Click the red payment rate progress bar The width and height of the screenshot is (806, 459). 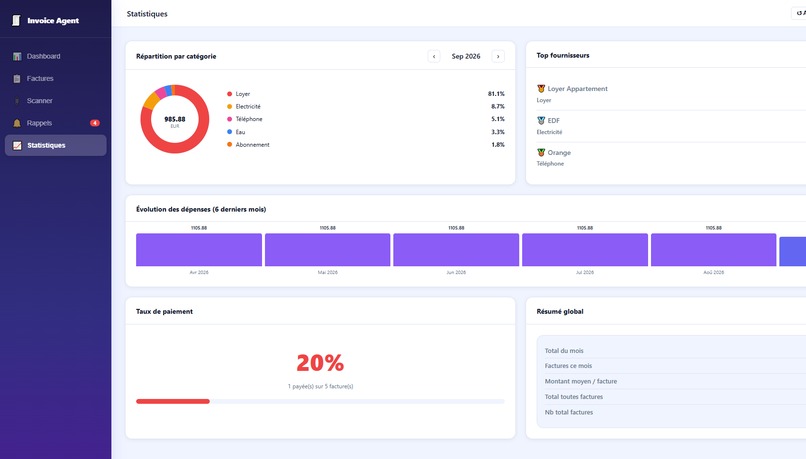tap(173, 401)
